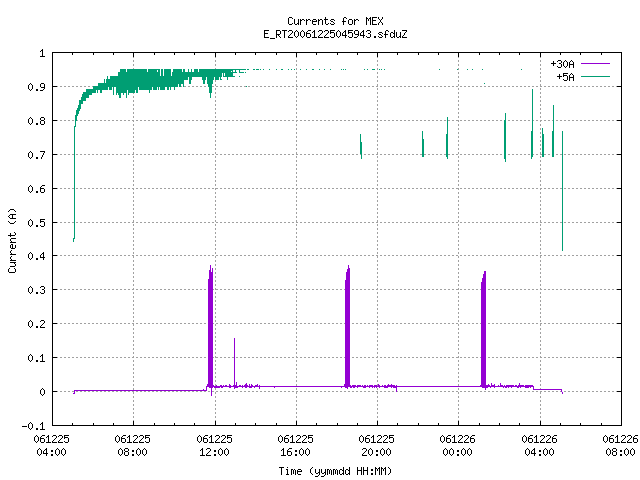
Task: Click x-axis label 061226 00:00
Action: (x=458, y=445)
